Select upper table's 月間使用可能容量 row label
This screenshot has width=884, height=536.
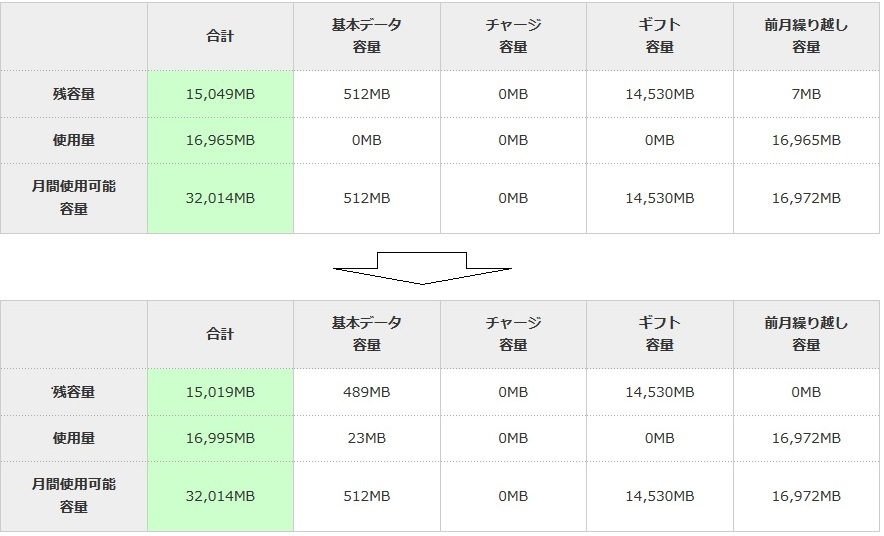pos(74,198)
